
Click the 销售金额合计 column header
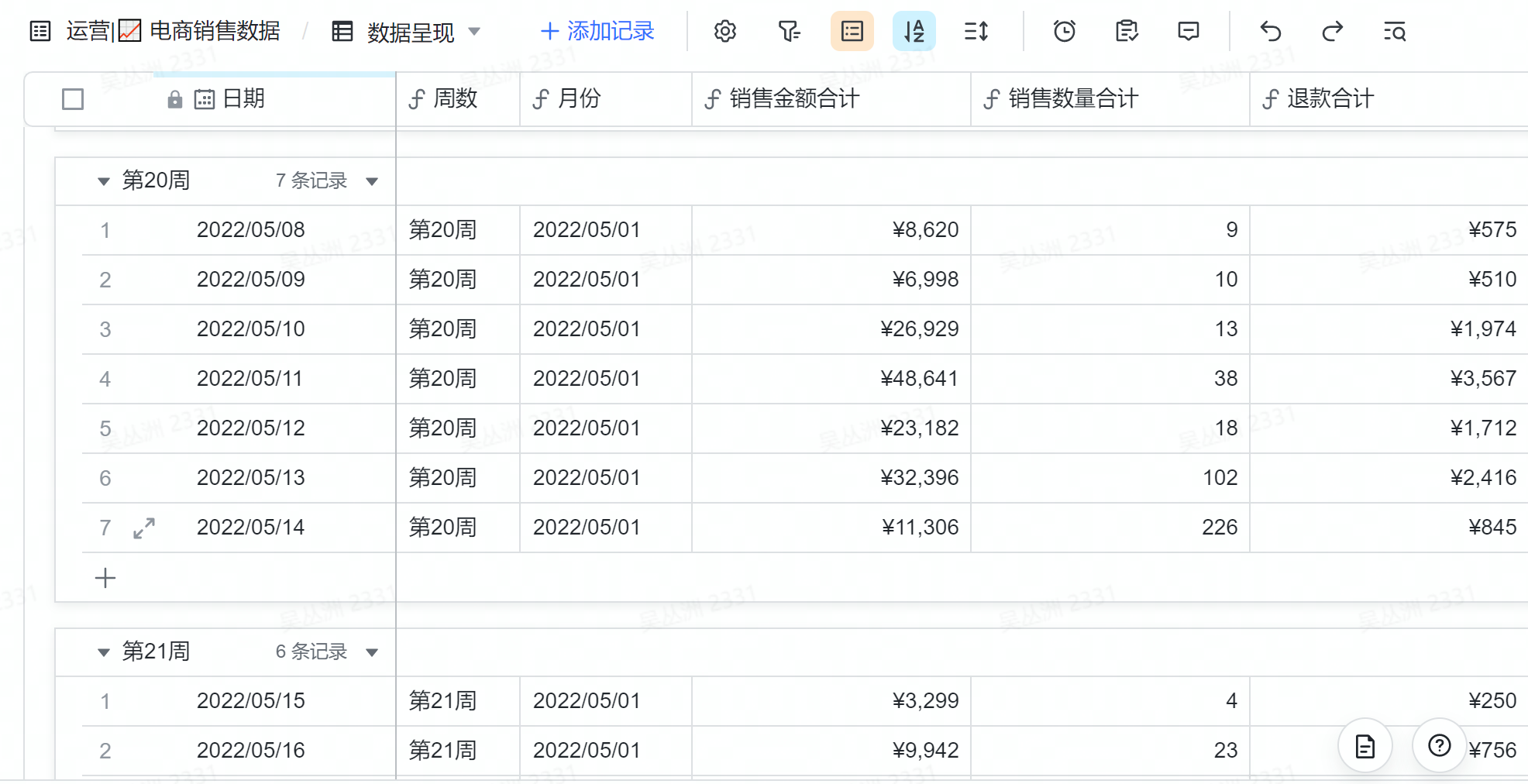click(794, 99)
